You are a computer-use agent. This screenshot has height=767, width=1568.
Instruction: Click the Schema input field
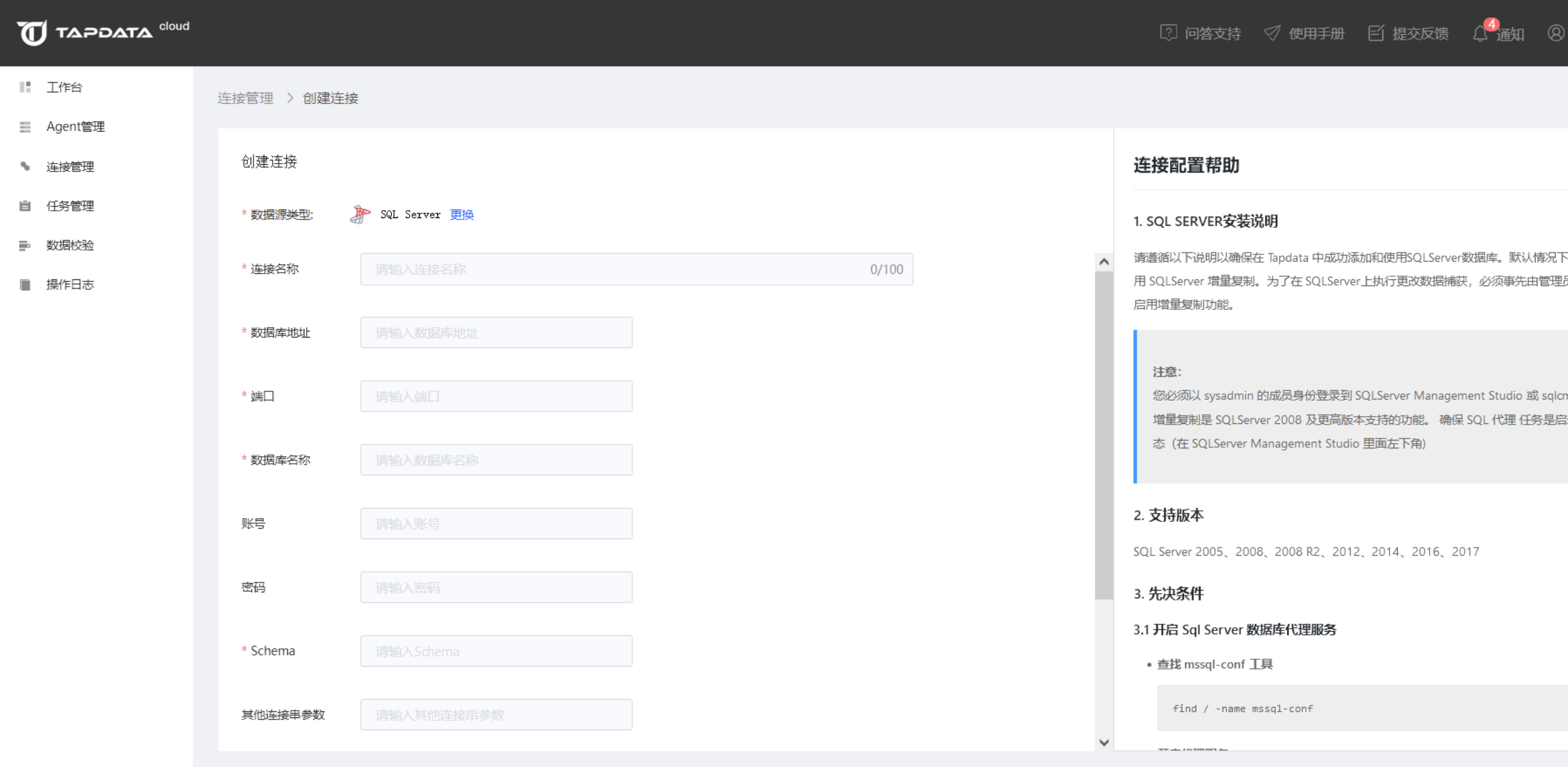pyautogui.click(x=496, y=651)
